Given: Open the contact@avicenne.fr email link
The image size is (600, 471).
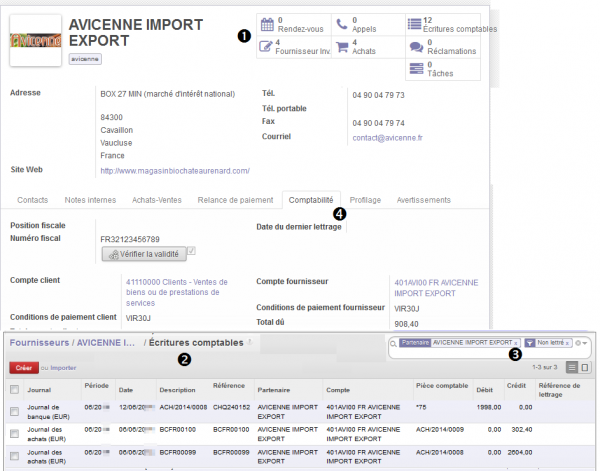Looking at the screenshot, I should pos(387,138).
